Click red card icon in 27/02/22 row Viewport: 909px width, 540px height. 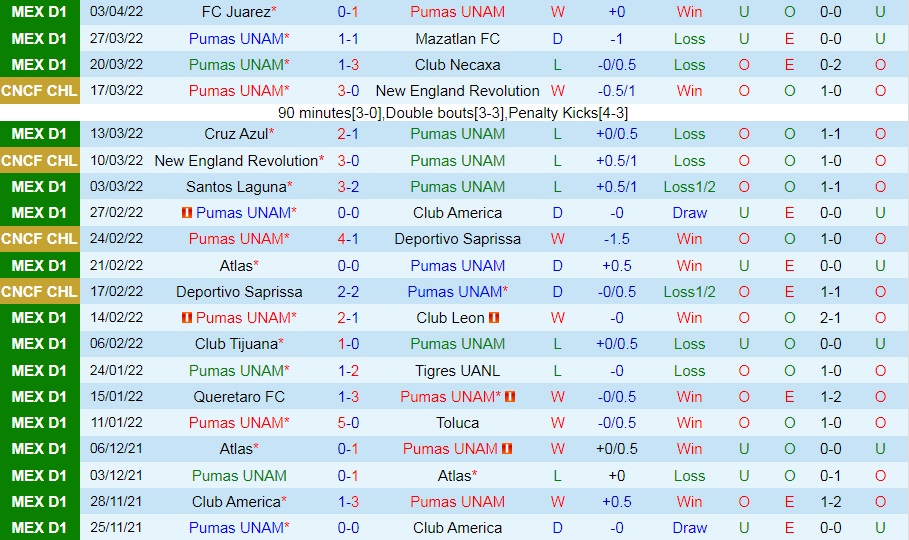pyautogui.click(x=186, y=213)
